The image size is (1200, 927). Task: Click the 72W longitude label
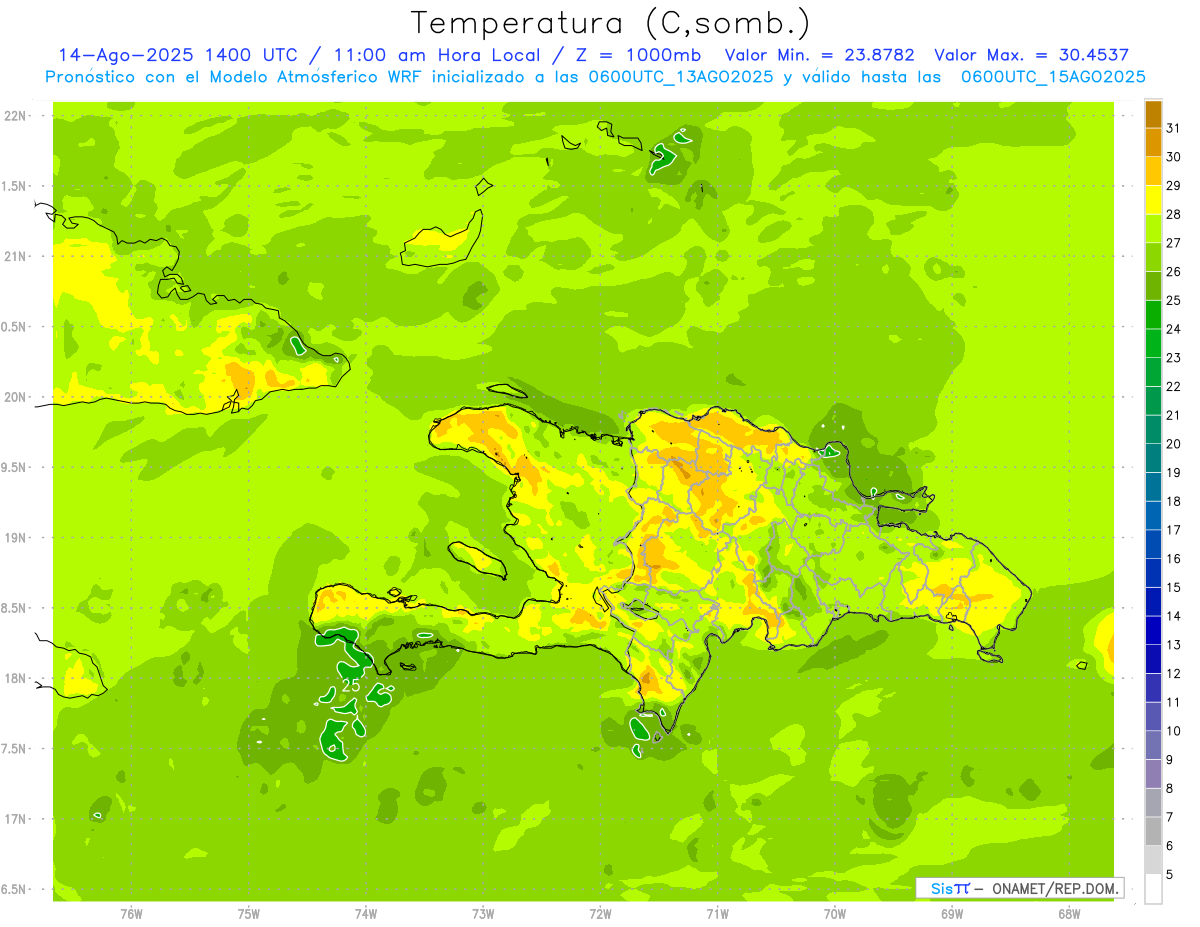click(x=600, y=914)
